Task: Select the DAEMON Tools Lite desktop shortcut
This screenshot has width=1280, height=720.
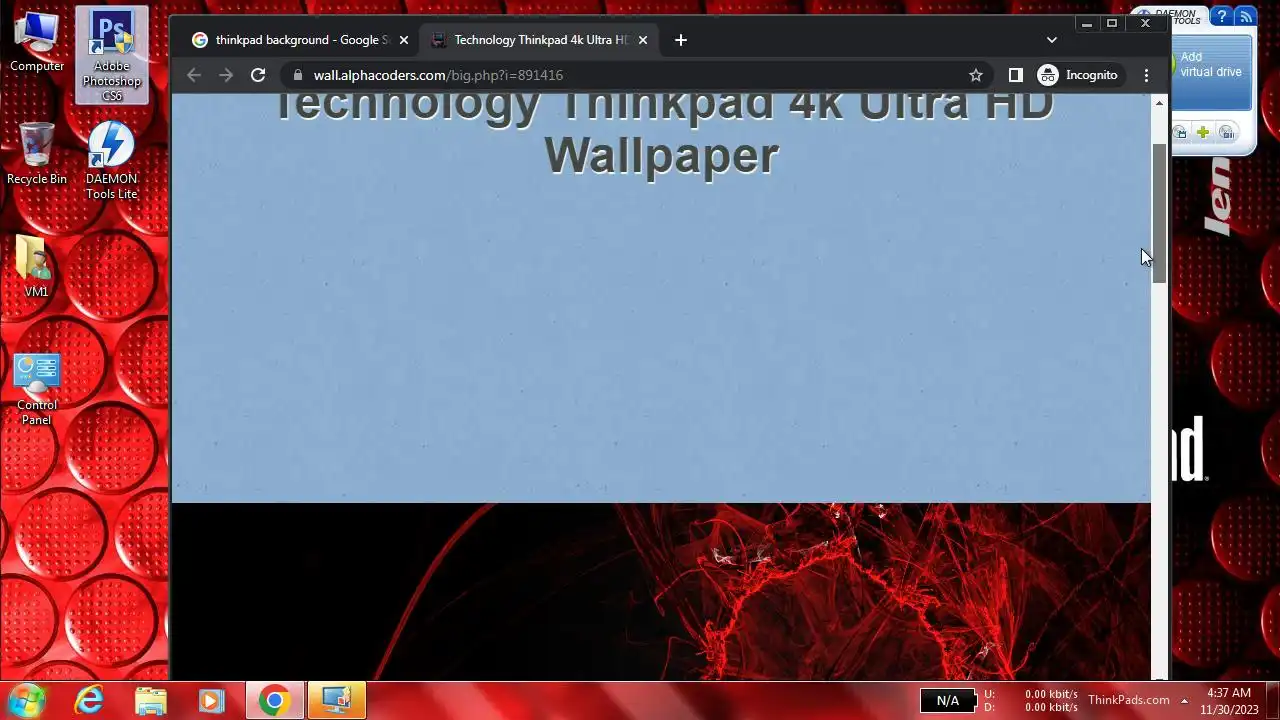Action: 112,161
